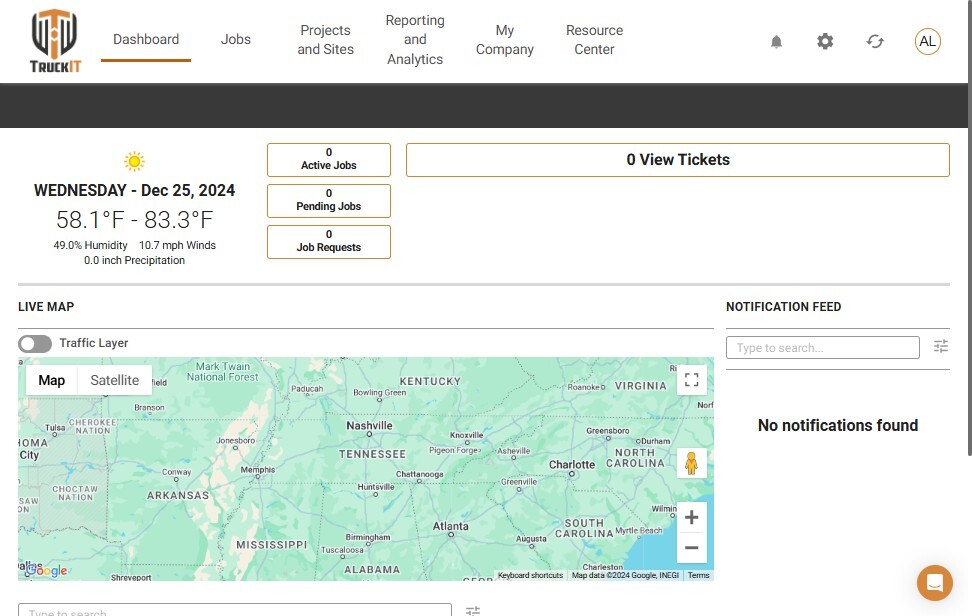Open Projects and Sites tab

[x=325, y=40]
